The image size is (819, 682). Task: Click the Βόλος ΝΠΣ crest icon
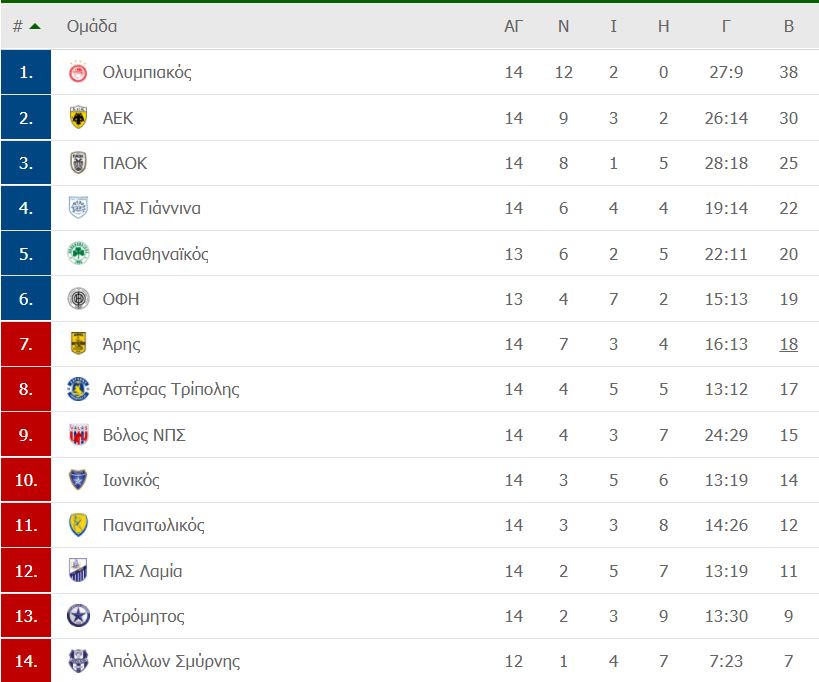[78, 434]
